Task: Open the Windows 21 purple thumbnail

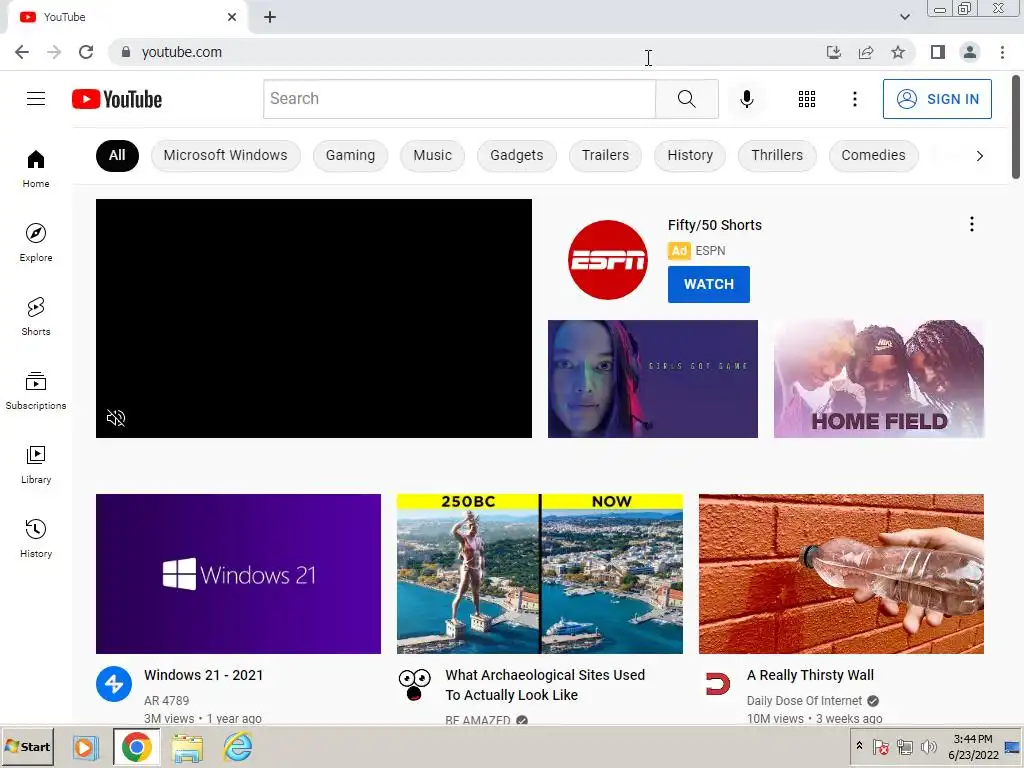Action: pos(238,573)
